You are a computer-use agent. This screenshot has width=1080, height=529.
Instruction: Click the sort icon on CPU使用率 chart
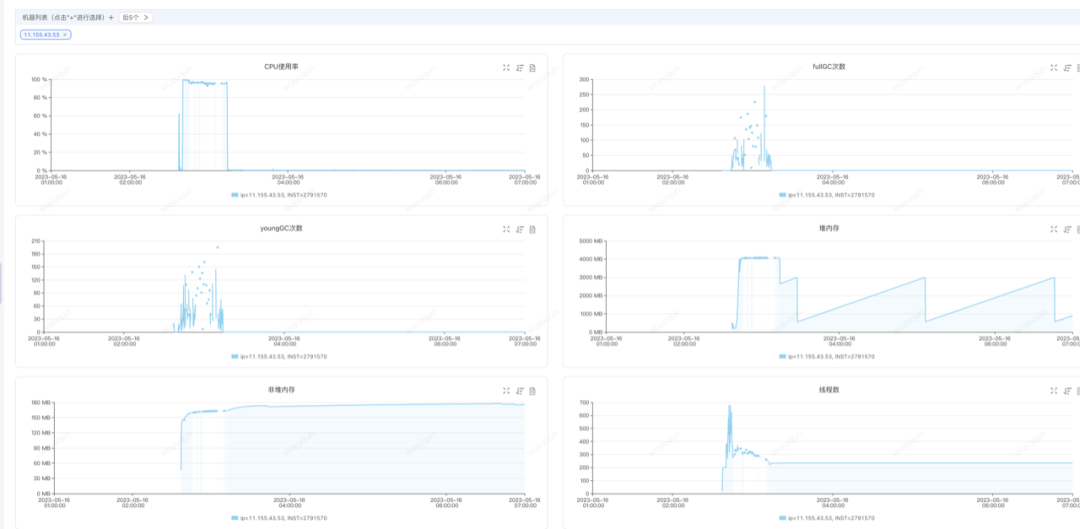click(x=520, y=68)
